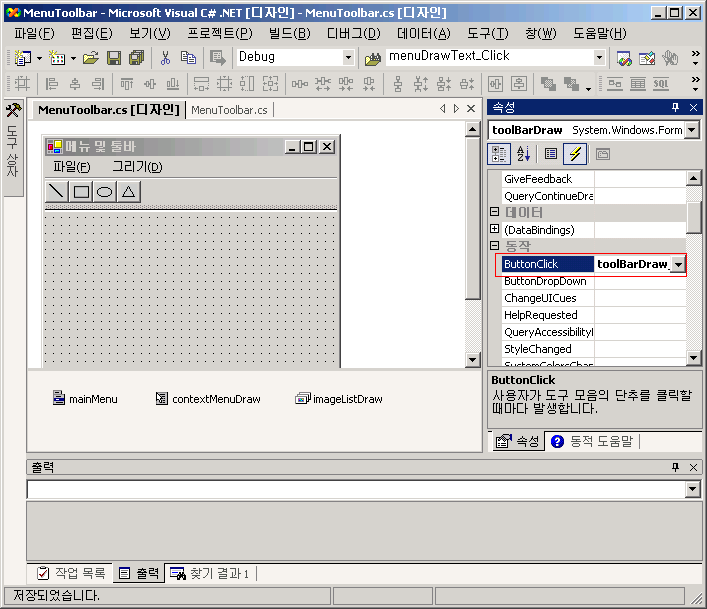The image size is (707, 609).
Task: Open the 디버그(D) menu
Action: coord(354,33)
